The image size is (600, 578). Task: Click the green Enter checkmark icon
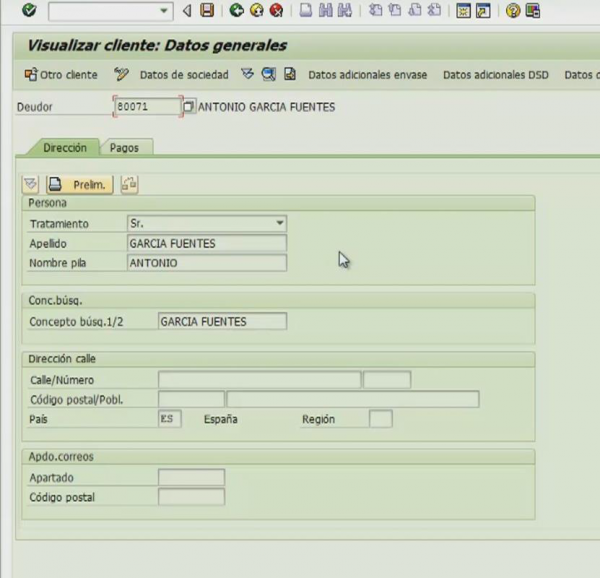coord(29,10)
